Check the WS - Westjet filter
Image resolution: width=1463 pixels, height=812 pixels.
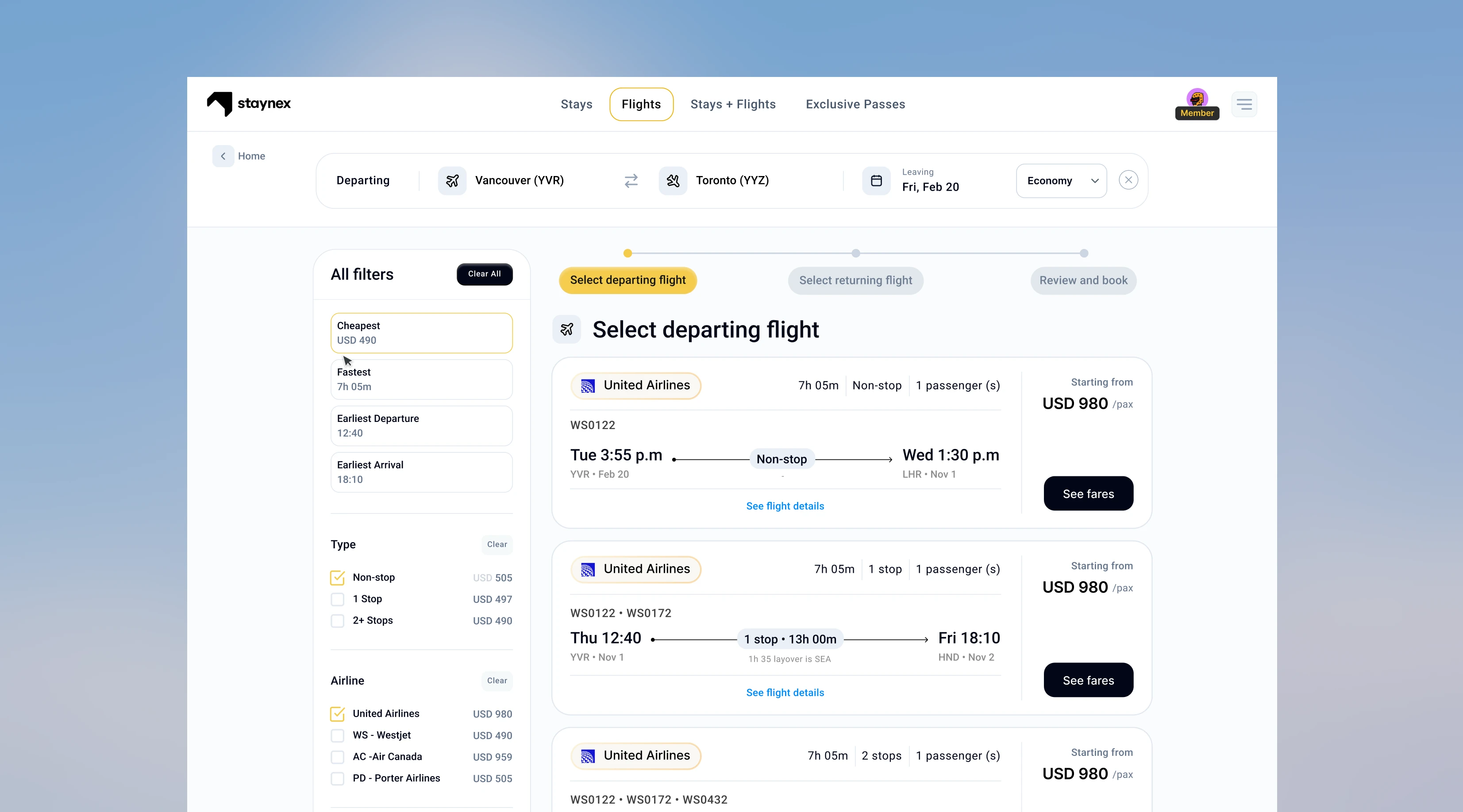(337, 735)
